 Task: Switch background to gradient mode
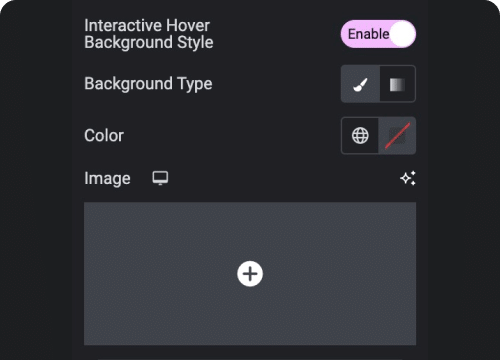[397, 84]
